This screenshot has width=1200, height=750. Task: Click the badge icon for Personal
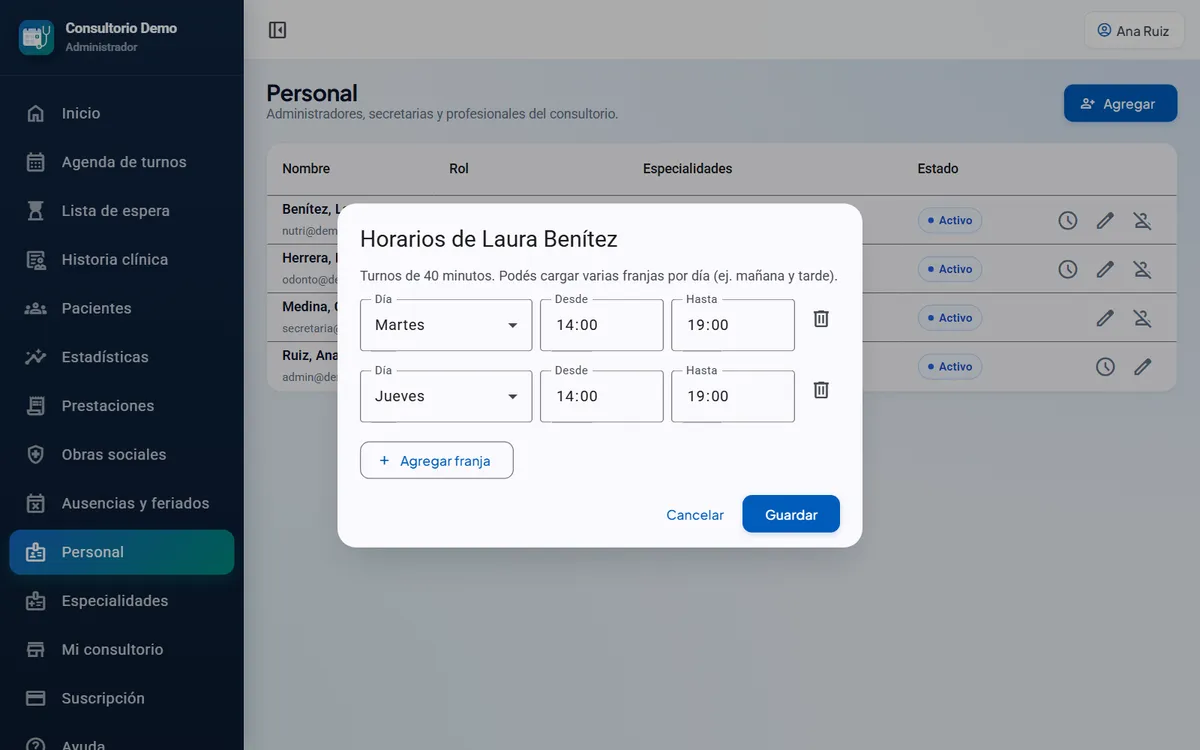click(36, 552)
